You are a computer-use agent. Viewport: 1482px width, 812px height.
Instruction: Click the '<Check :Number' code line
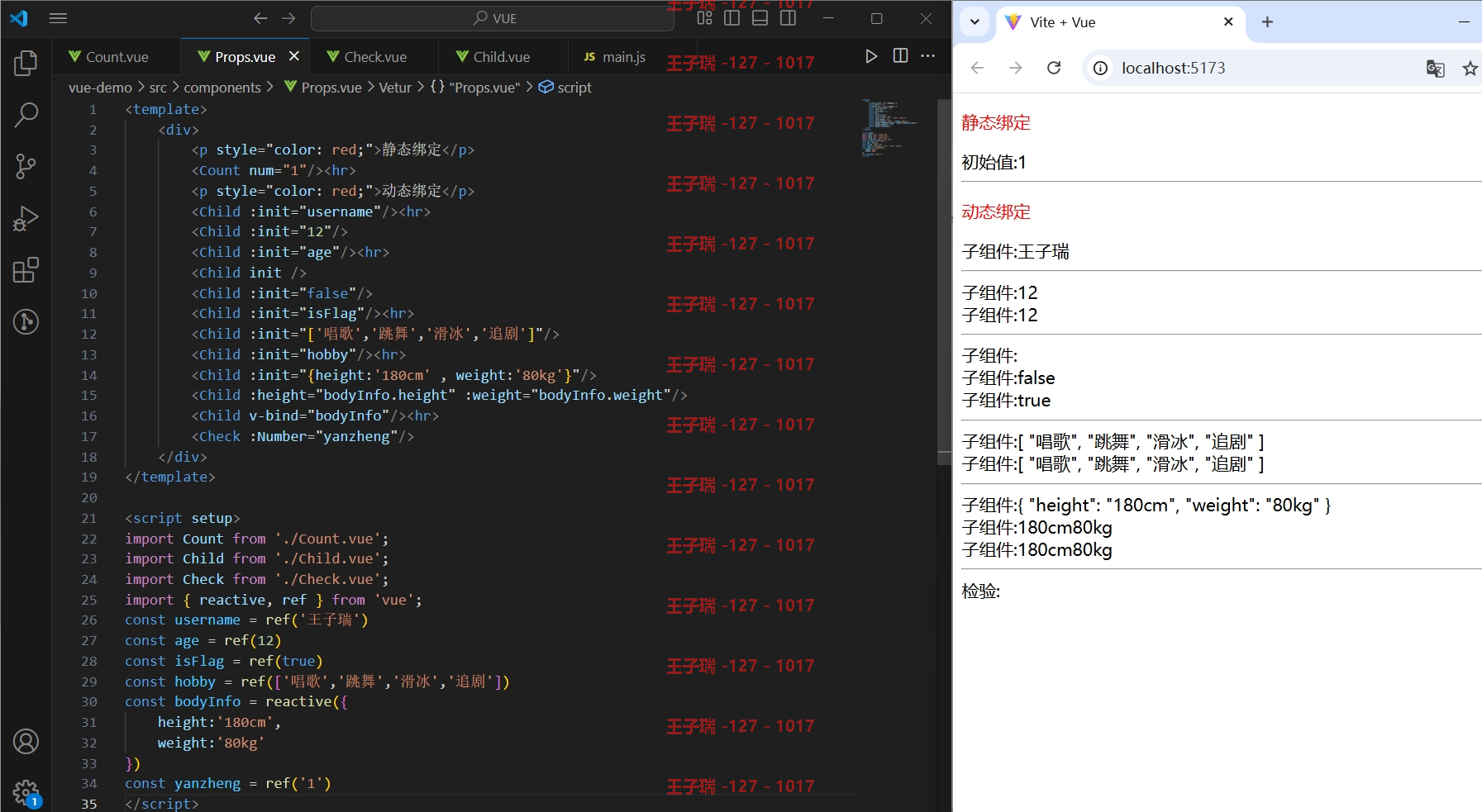pyautogui.click(x=303, y=436)
